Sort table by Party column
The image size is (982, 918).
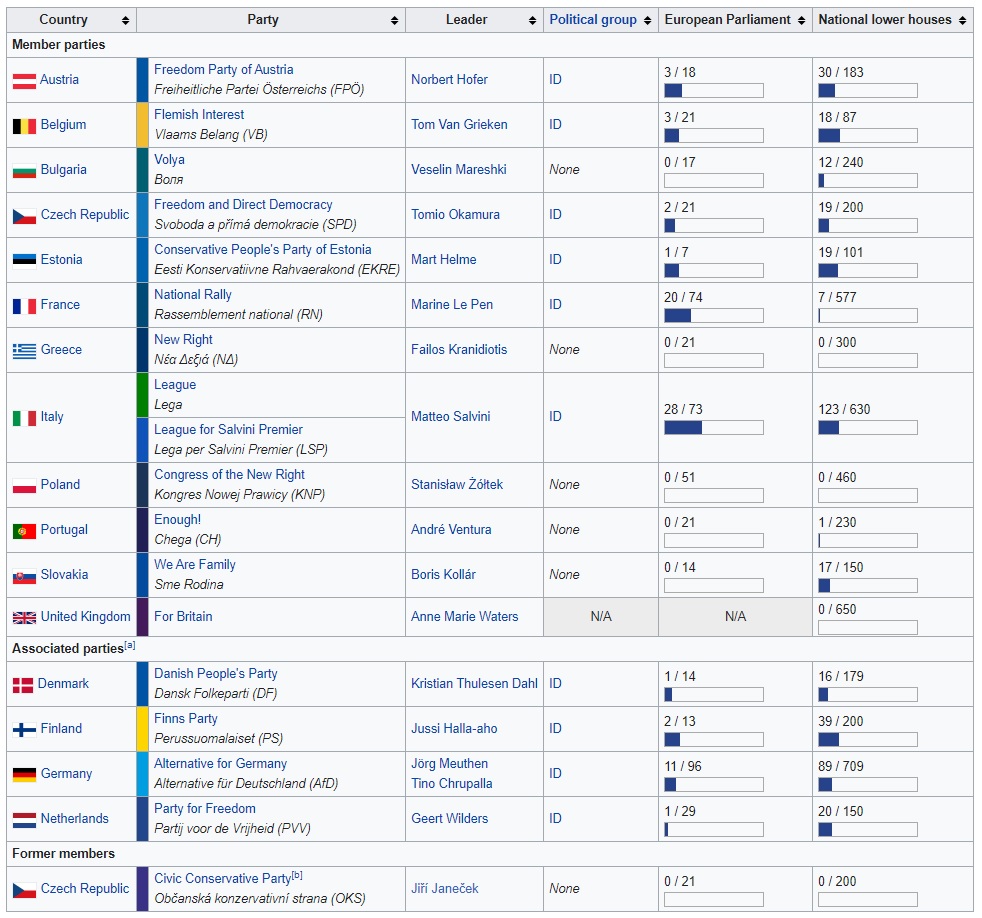pyautogui.click(x=395, y=21)
